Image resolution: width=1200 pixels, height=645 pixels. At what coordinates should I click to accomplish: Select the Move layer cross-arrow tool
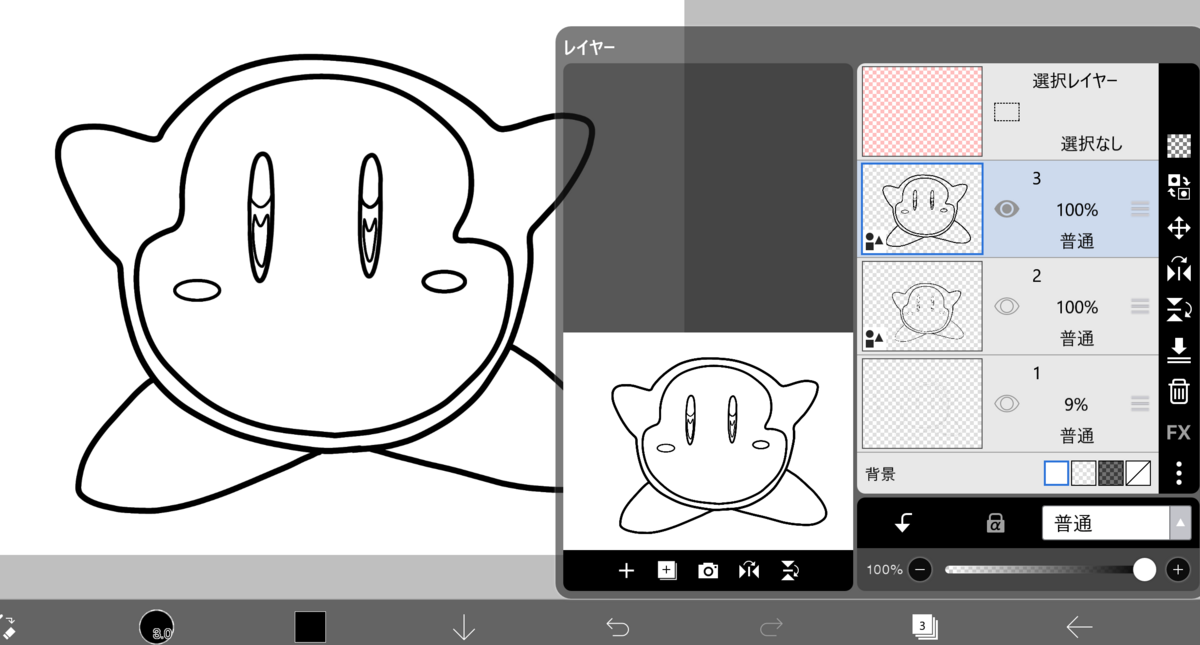1179,228
